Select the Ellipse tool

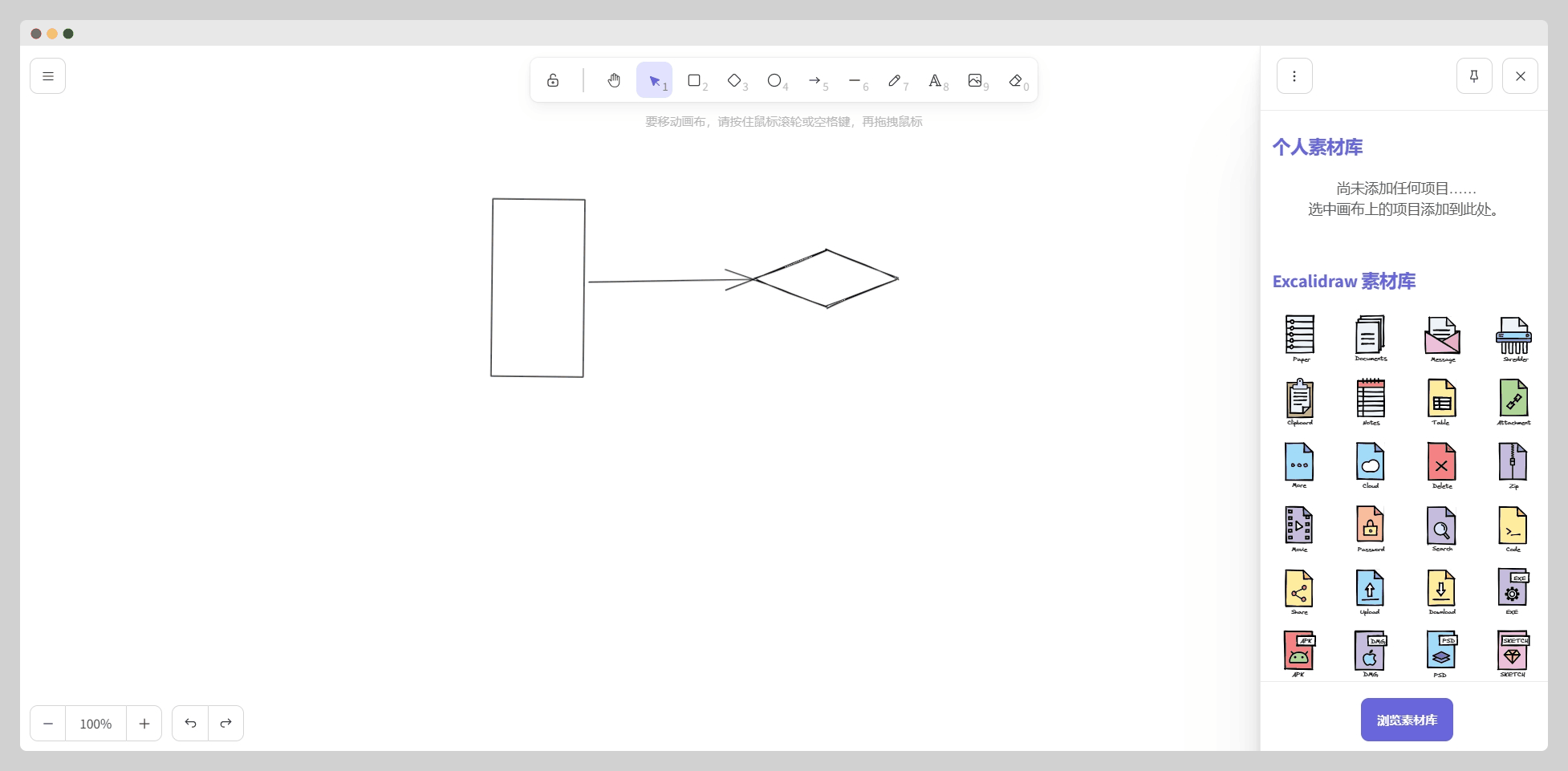[774, 80]
